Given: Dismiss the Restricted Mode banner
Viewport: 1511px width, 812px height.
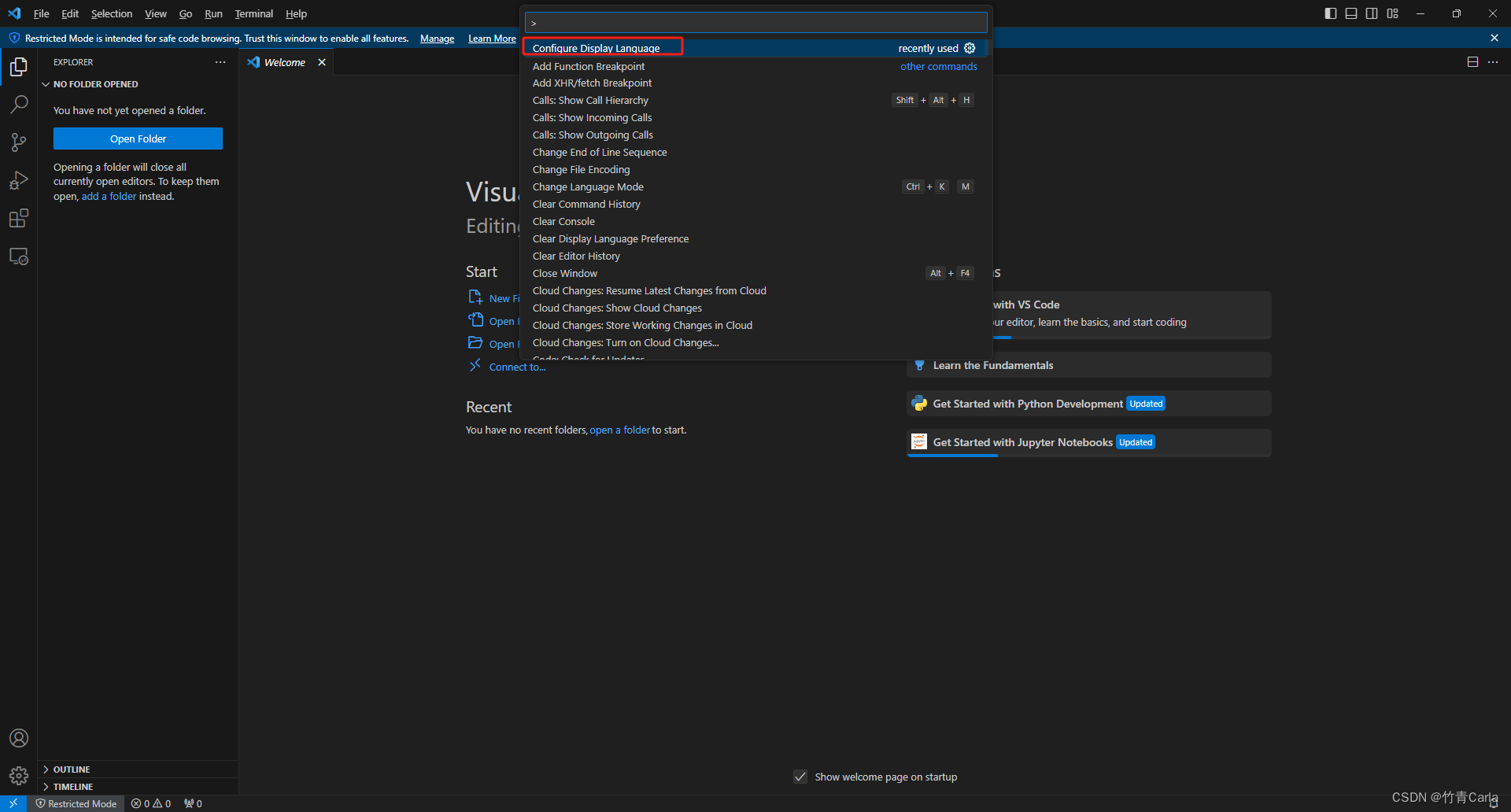Looking at the screenshot, I should coord(1494,38).
